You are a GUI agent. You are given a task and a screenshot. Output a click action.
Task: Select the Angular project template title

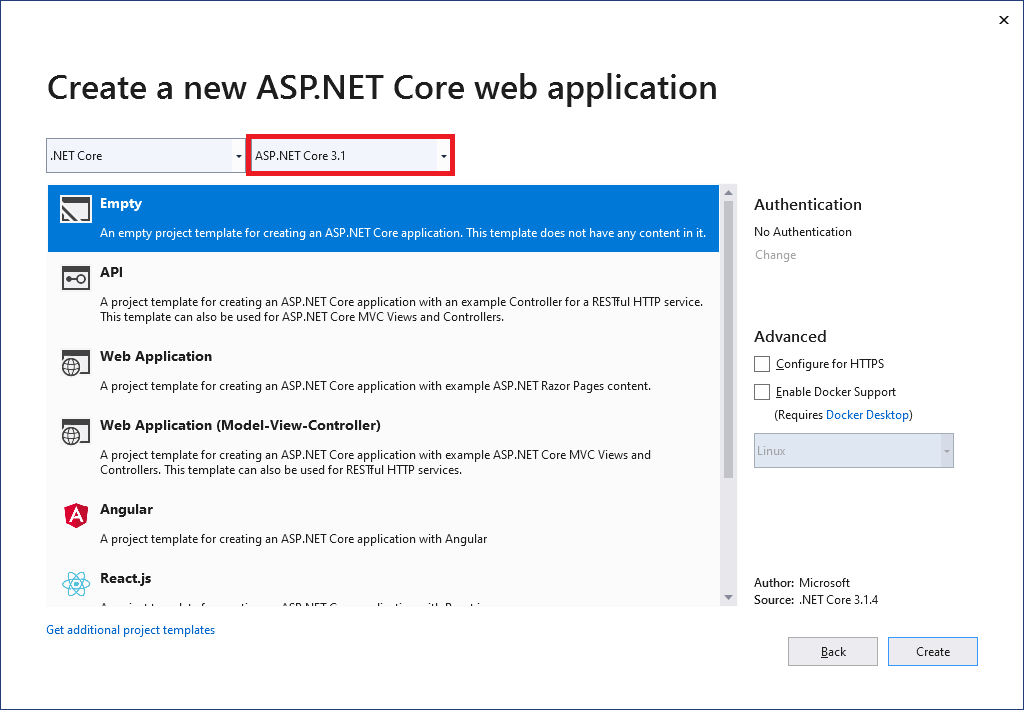pyautogui.click(x=126, y=509)
